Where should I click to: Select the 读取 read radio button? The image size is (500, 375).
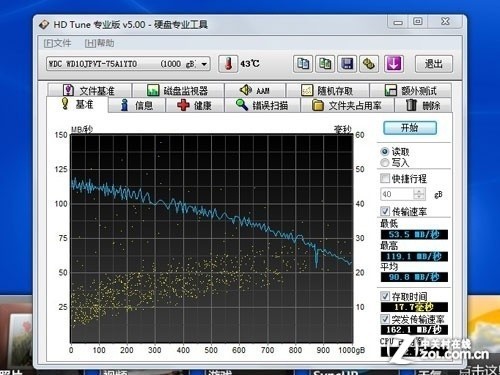pos(385,152)
